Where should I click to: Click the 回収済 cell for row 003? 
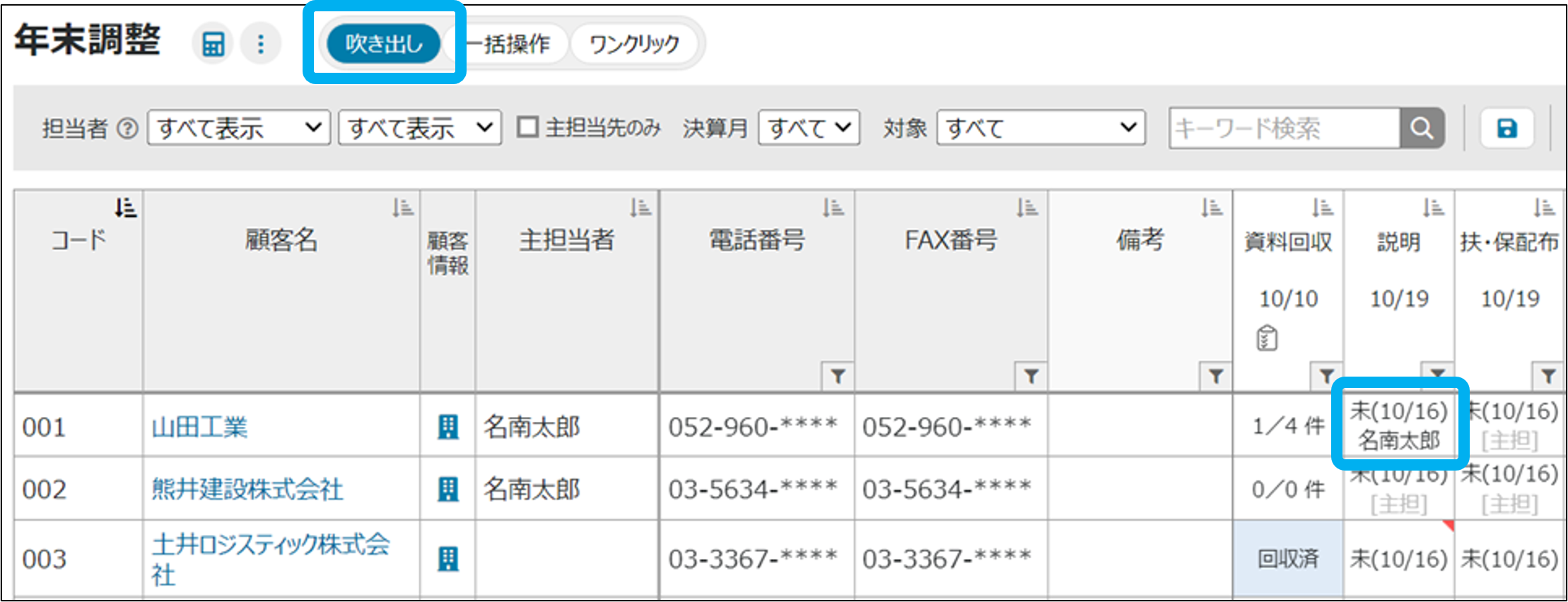(1287, 559)
